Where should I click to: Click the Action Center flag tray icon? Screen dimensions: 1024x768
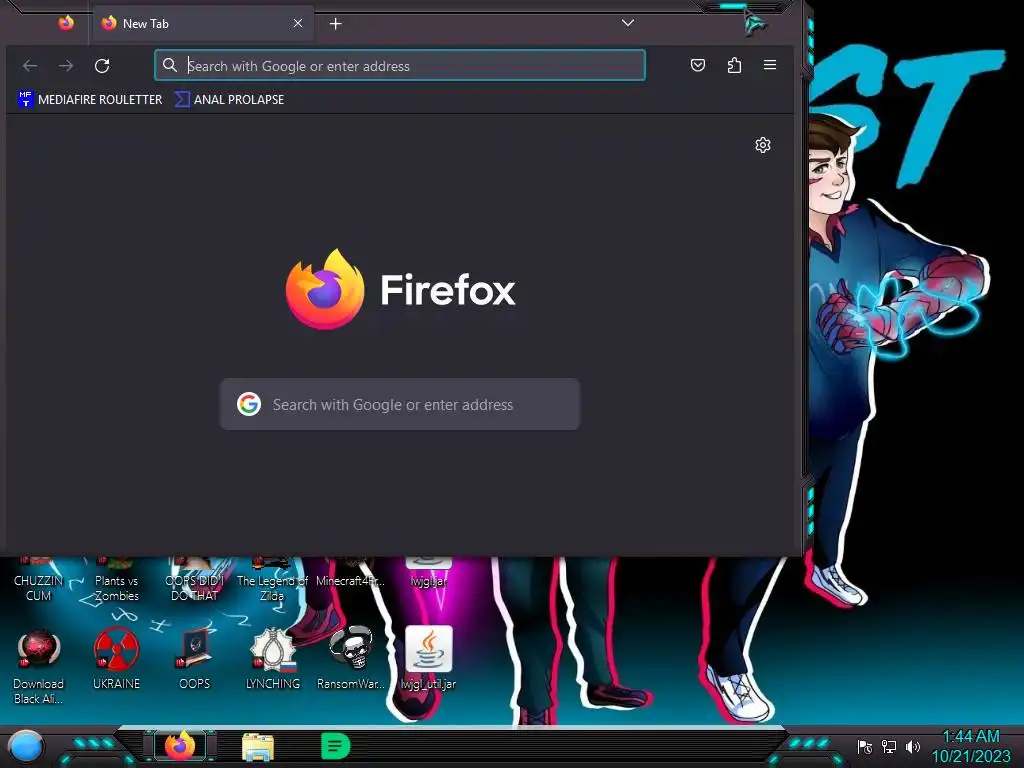pos(865,746)
